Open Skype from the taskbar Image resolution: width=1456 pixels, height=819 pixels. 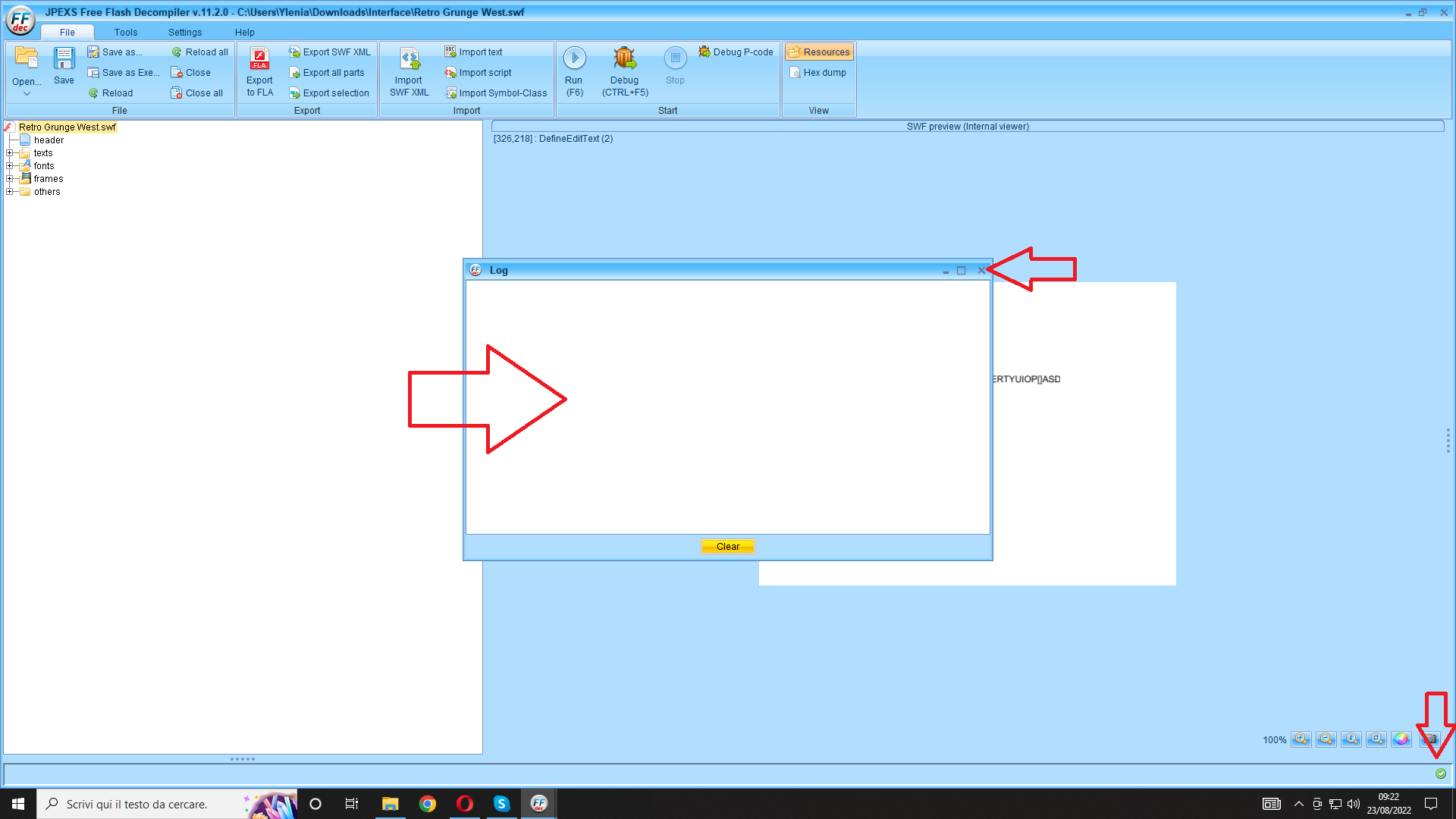coord(502,804)
